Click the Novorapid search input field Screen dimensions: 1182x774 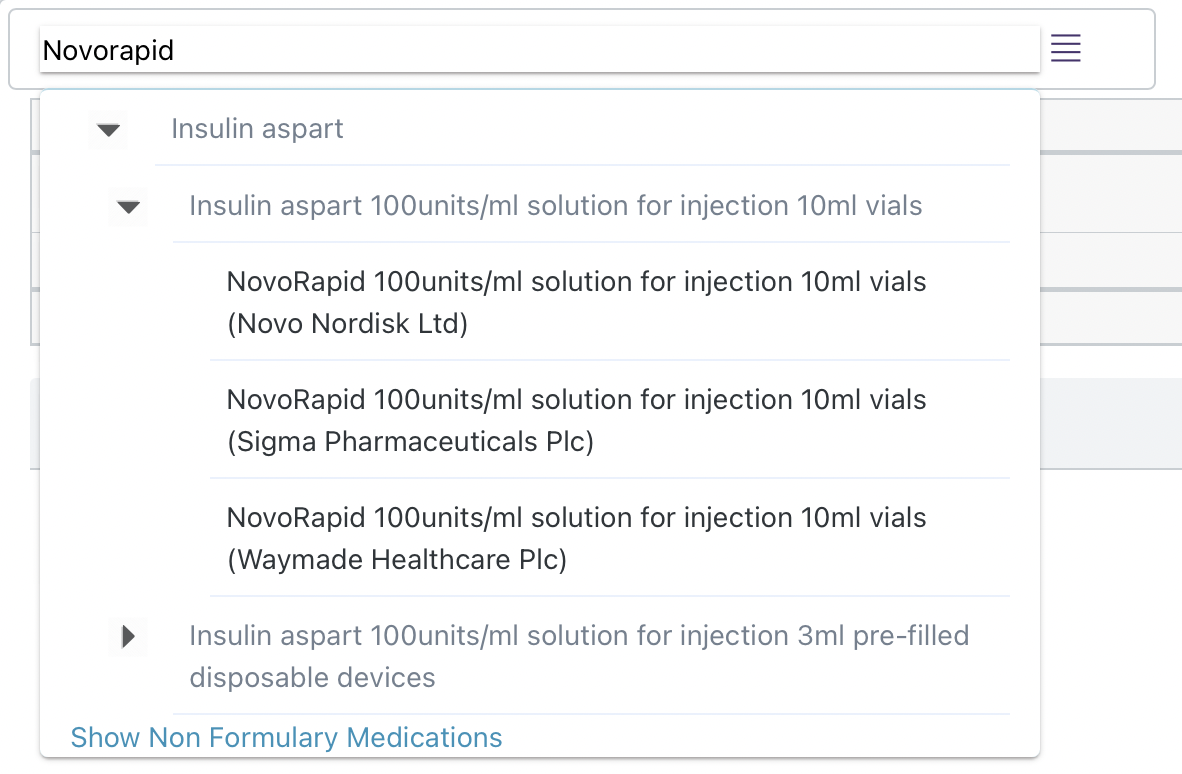[538, 50]
